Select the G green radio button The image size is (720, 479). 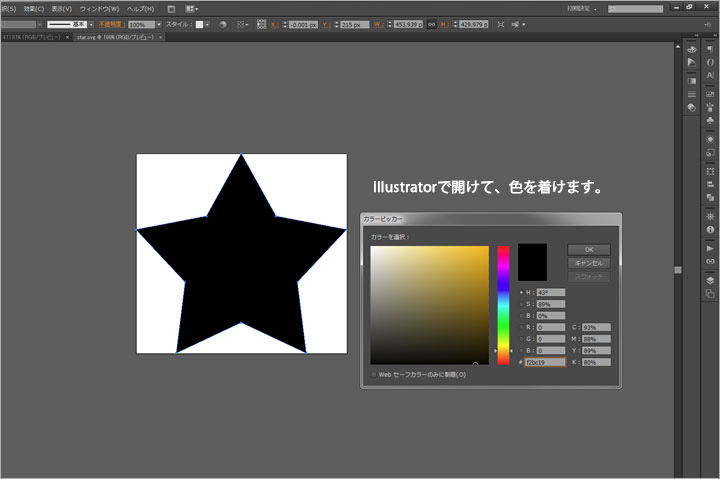click(521, 339)
